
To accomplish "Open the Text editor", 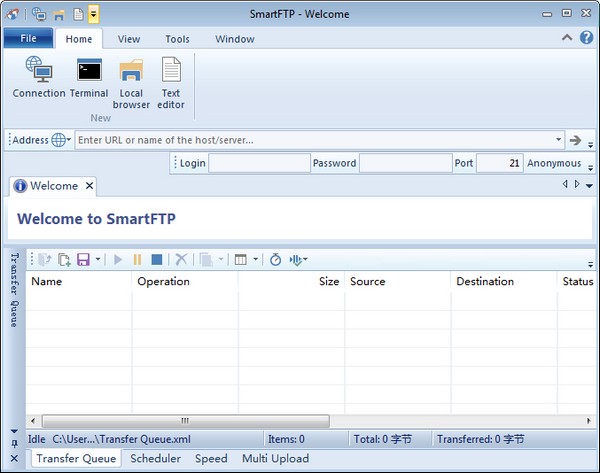I will (x=171, y=82).
